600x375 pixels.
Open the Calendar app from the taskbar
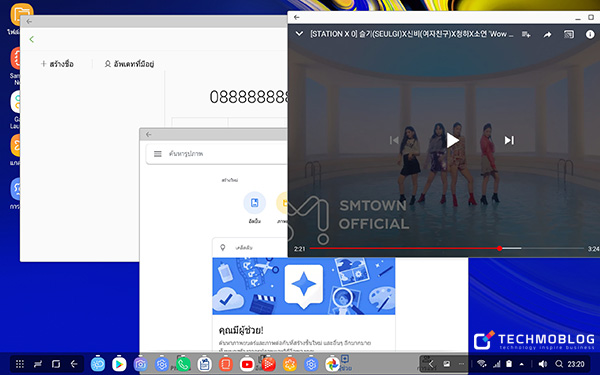pyautogui.click(x=204, y=364)
